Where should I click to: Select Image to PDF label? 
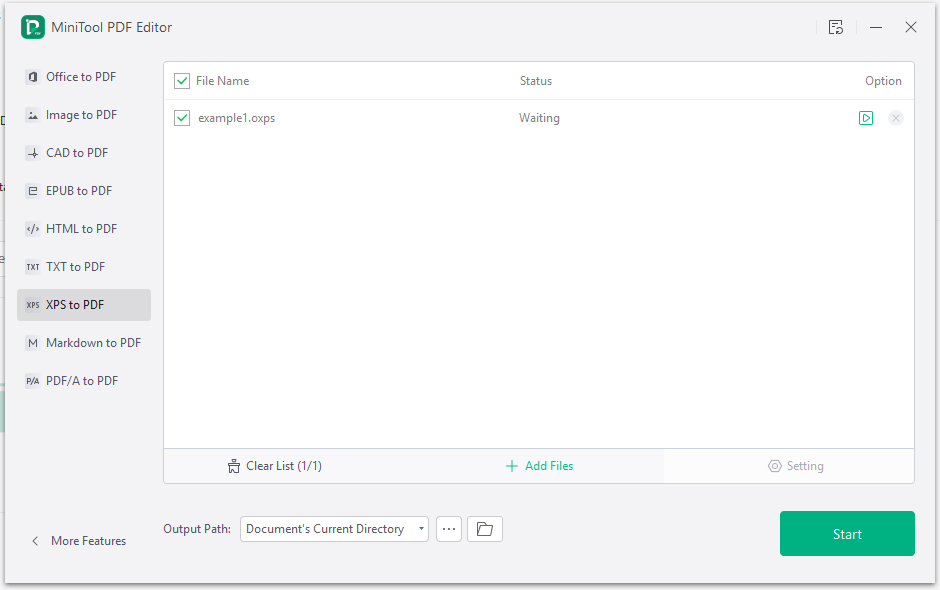82,115
